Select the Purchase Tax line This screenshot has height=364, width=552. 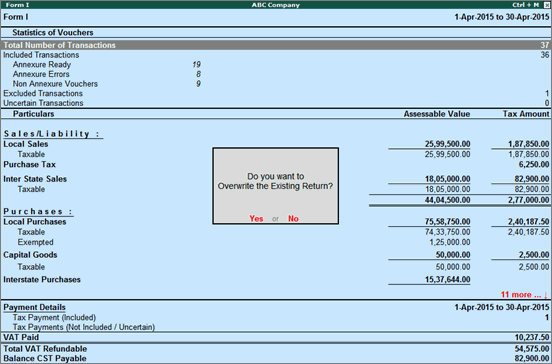[x=276, y=164]
